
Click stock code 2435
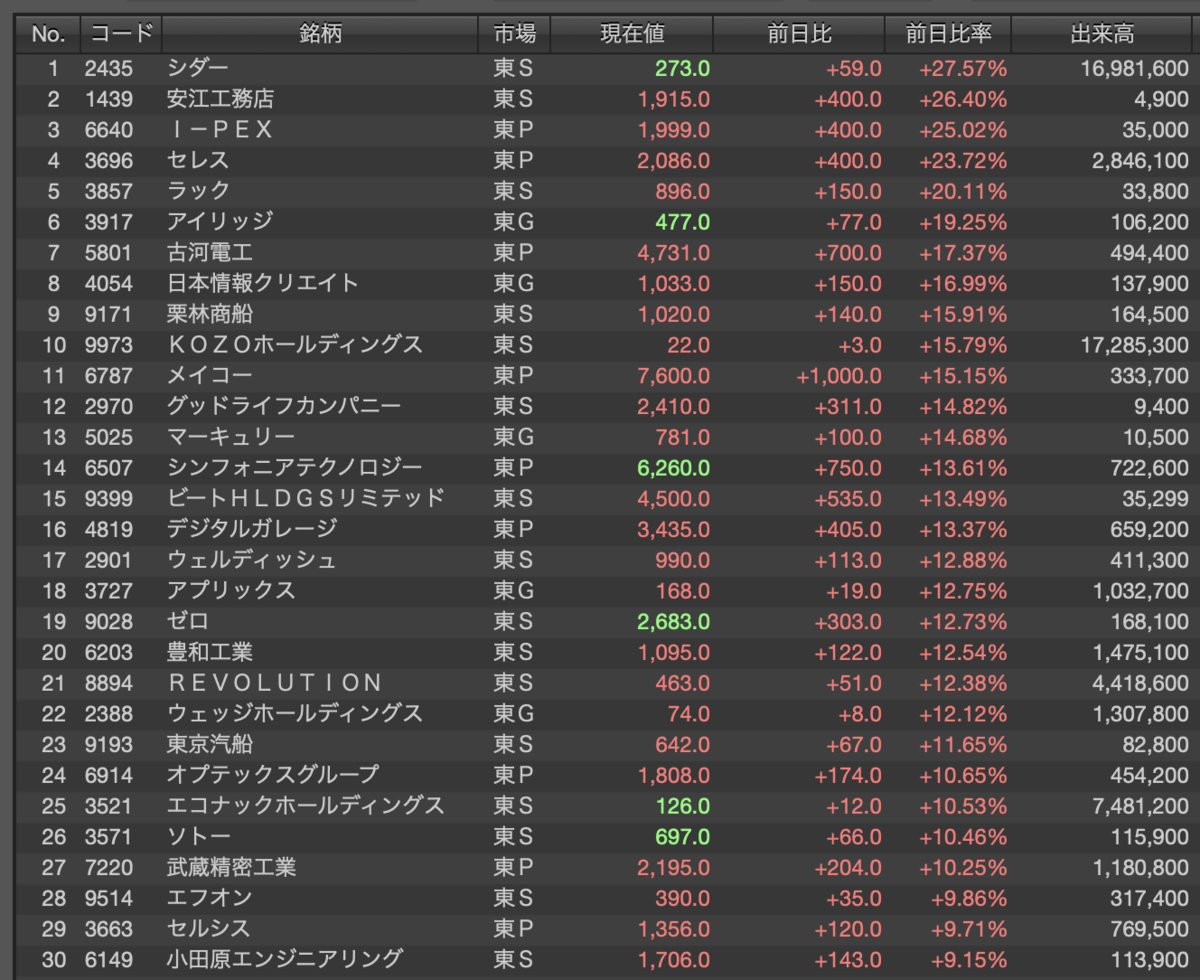[x=108, y=69]
